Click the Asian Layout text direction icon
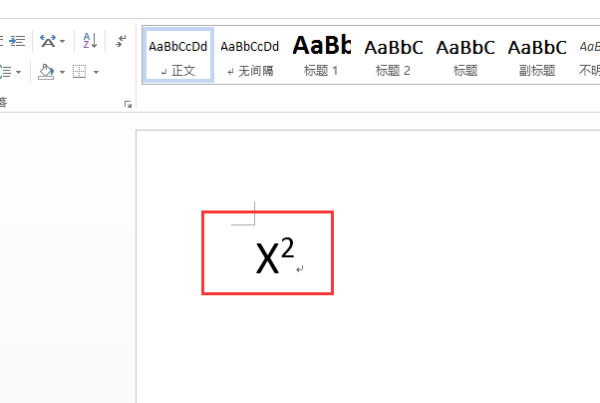The image size is (600, 403). 48,41
